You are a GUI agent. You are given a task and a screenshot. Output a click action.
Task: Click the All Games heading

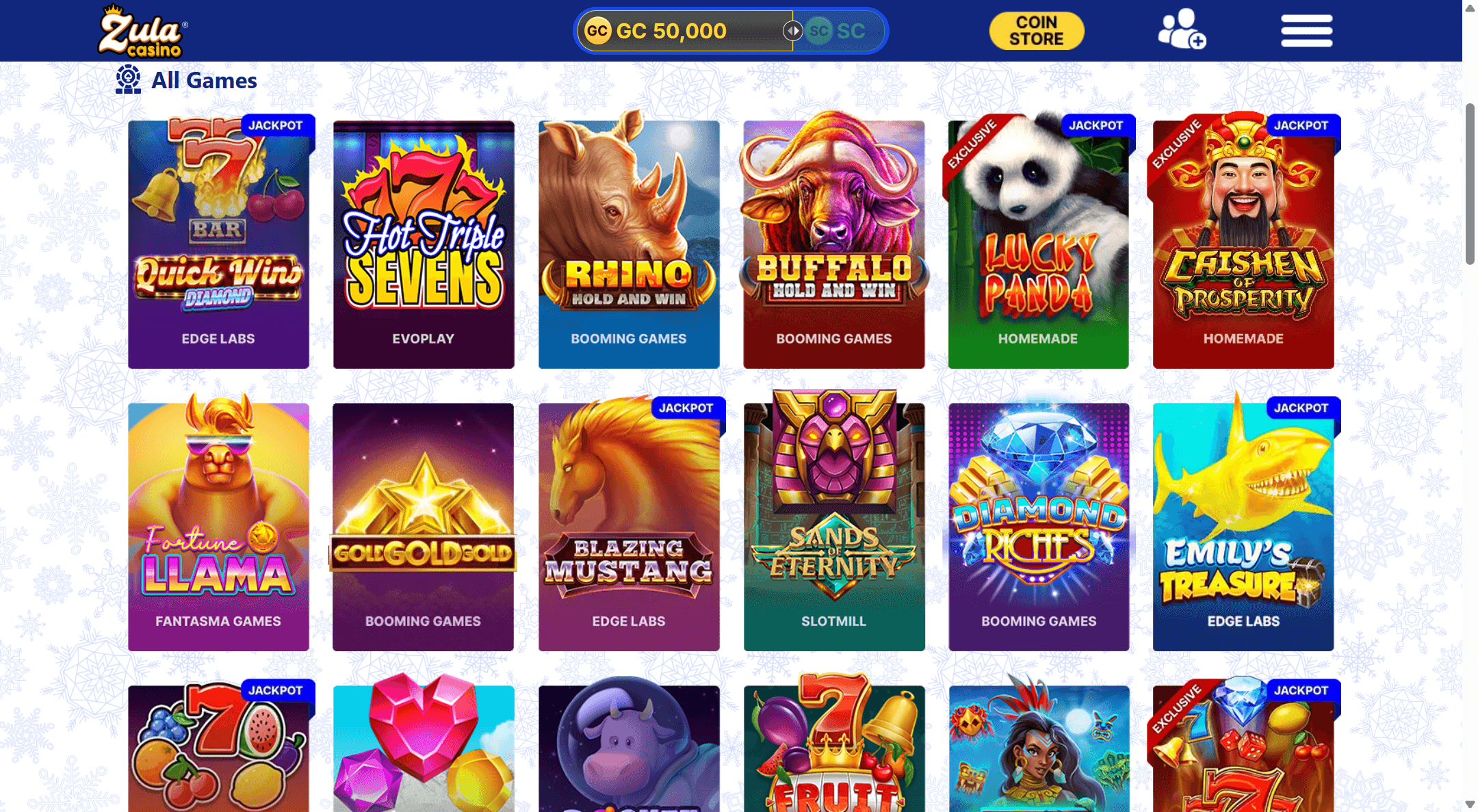[x=204, y=80]
